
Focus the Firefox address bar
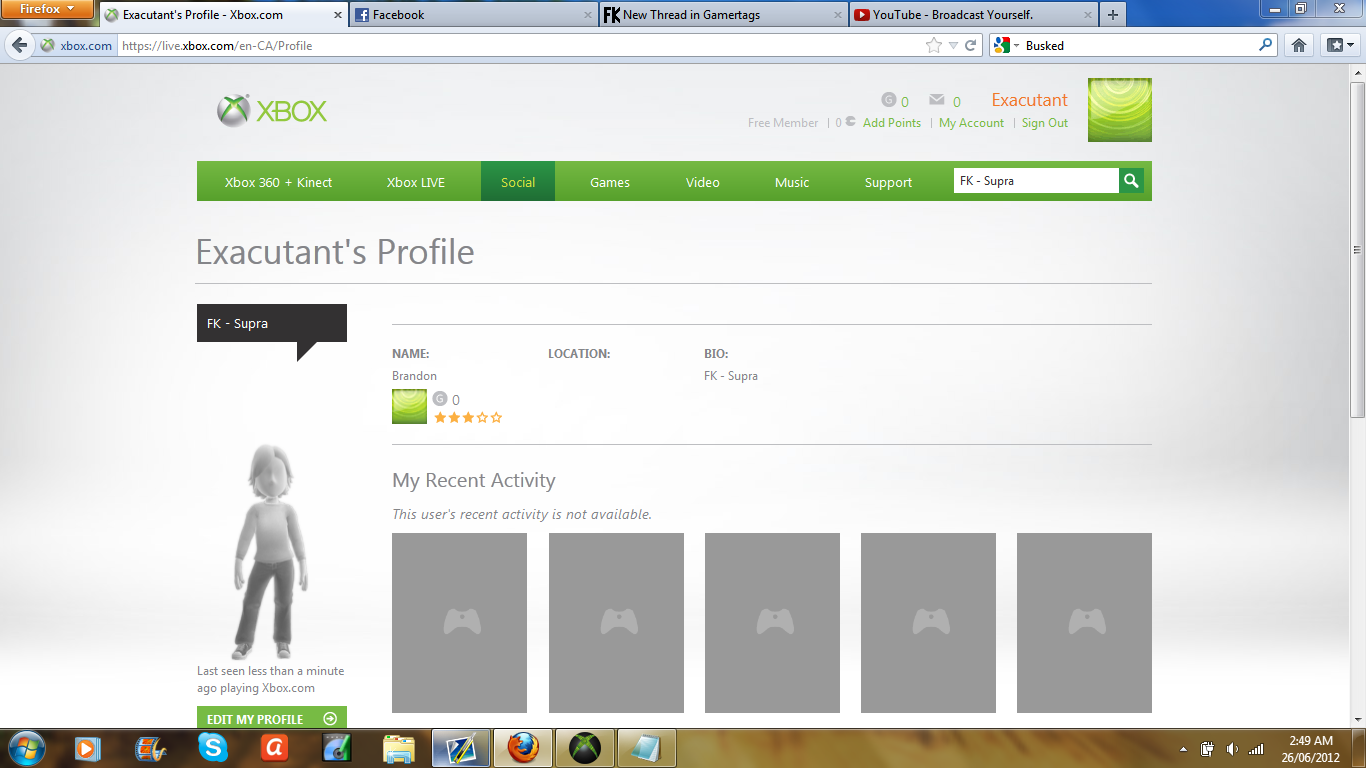click(x=520, y=45)
